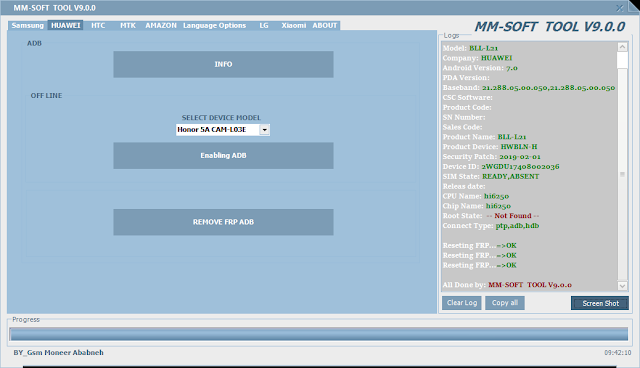Click the SELECT DEVICE MODEL label
This screenshot has height=368, width=640.
click(x=221, y=117)
